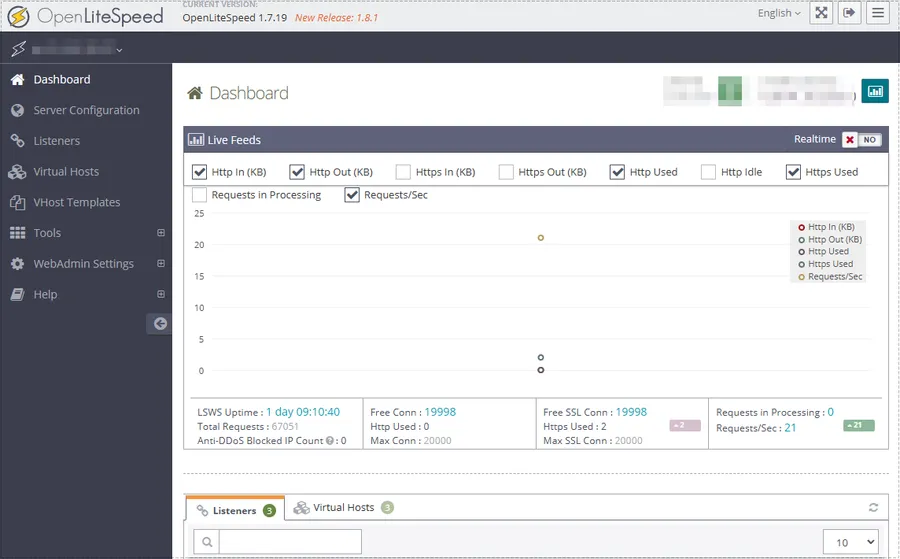The width and height of the screenshot is (900, 559).
Task: Toggle fullscreen mode icon
Action: click(x=821, y=13)
